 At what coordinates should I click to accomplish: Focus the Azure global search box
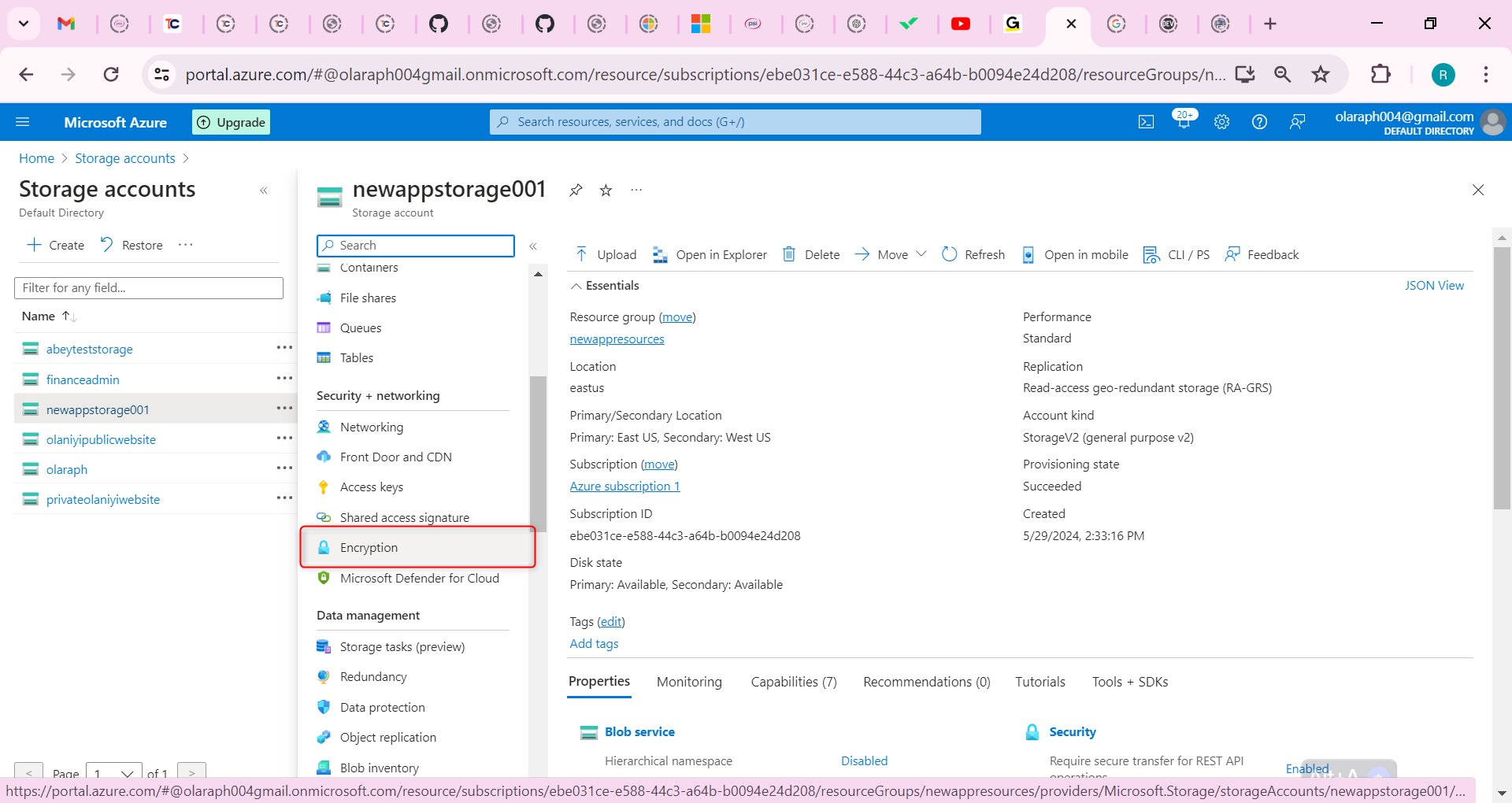[736, 122]
